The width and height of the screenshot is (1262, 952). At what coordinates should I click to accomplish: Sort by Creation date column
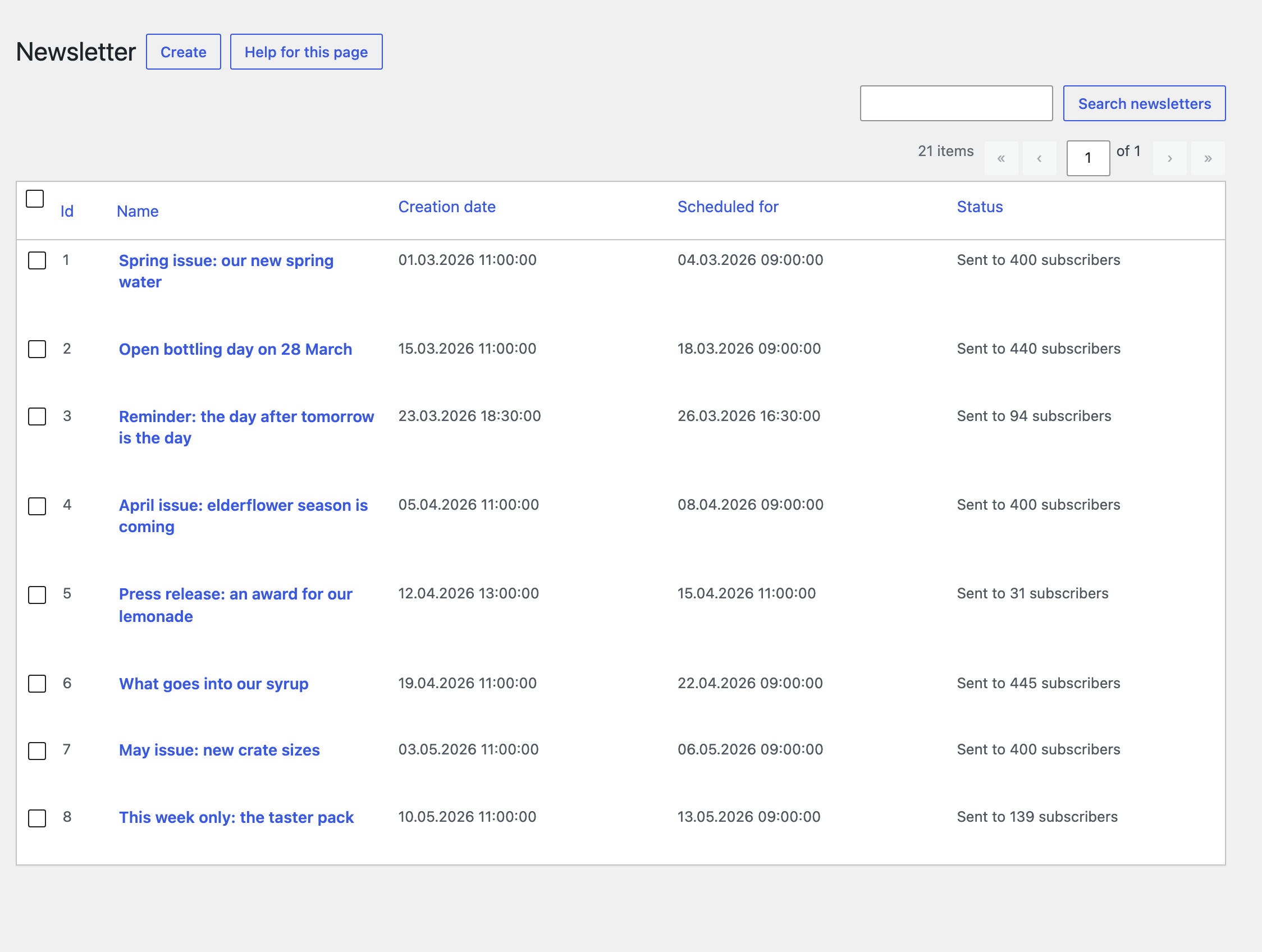click(x=447, y=207)
